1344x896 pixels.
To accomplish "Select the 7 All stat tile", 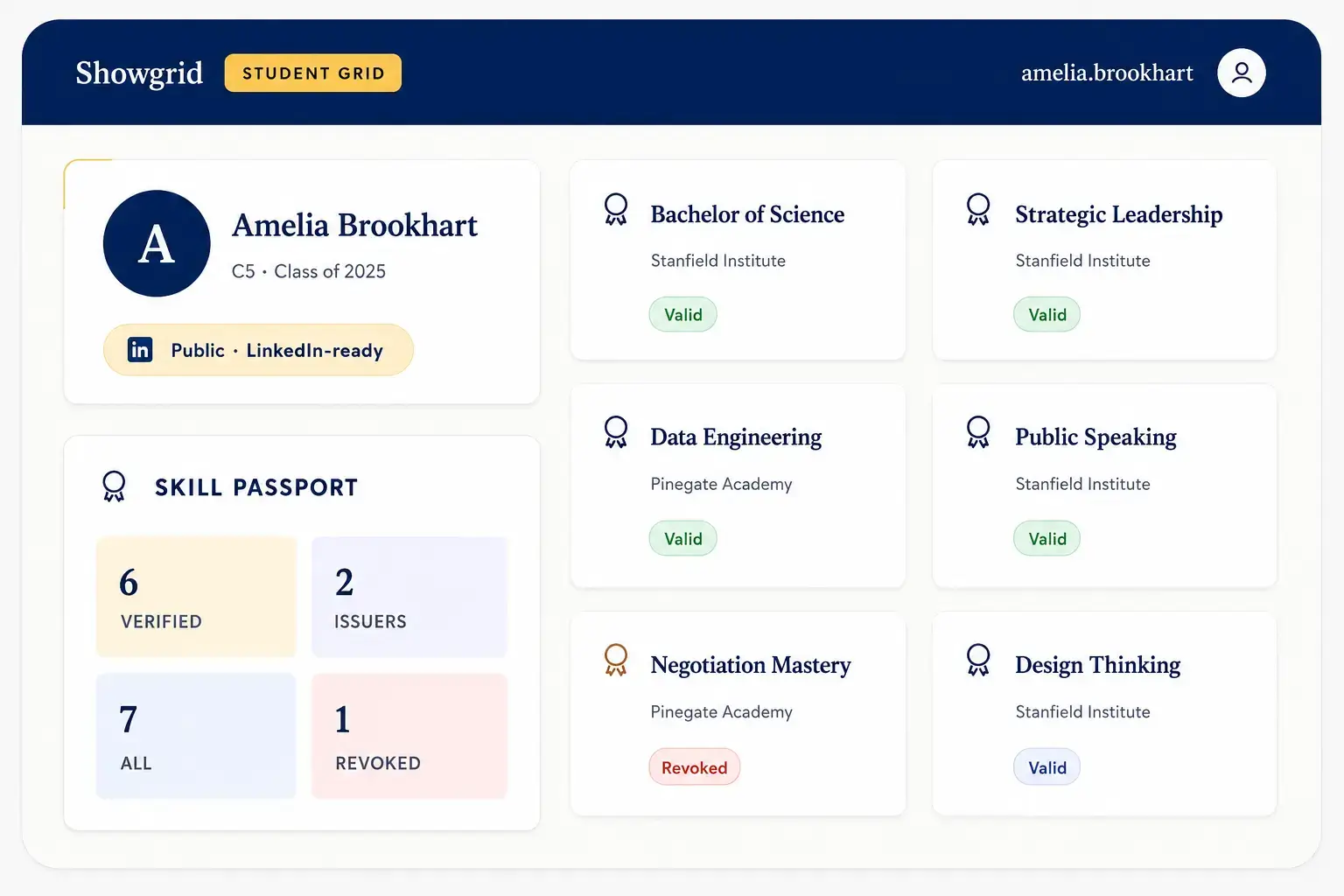I will [x=196, y=736].
